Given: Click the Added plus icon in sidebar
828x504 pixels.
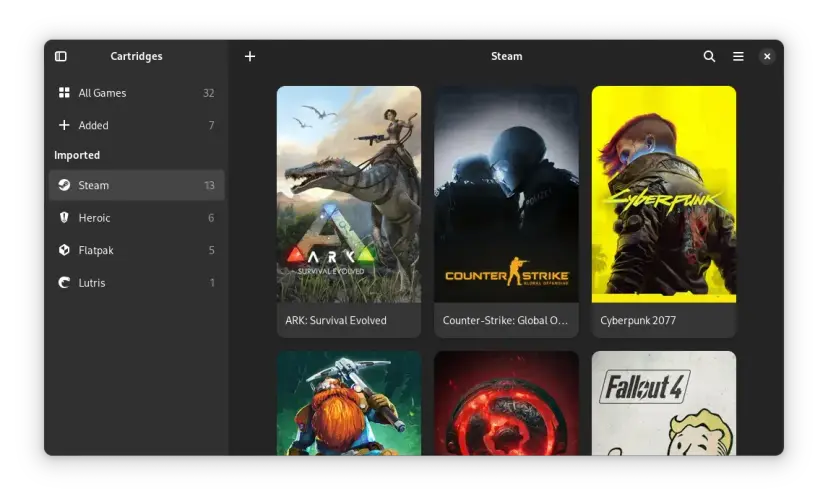Looking at the screenshot, I should coord(64,125).
